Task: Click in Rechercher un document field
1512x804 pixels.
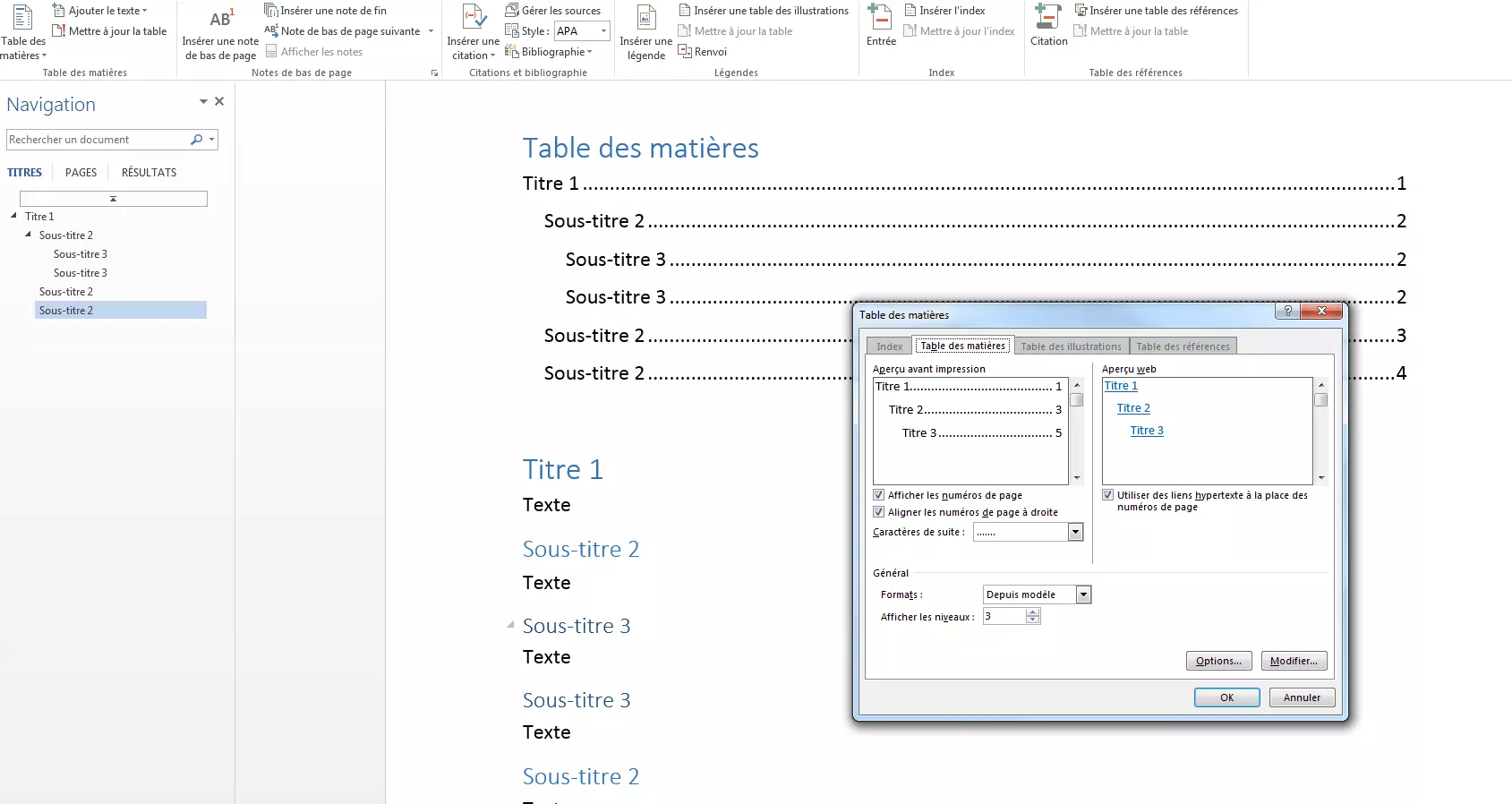Action: (97, 140)
